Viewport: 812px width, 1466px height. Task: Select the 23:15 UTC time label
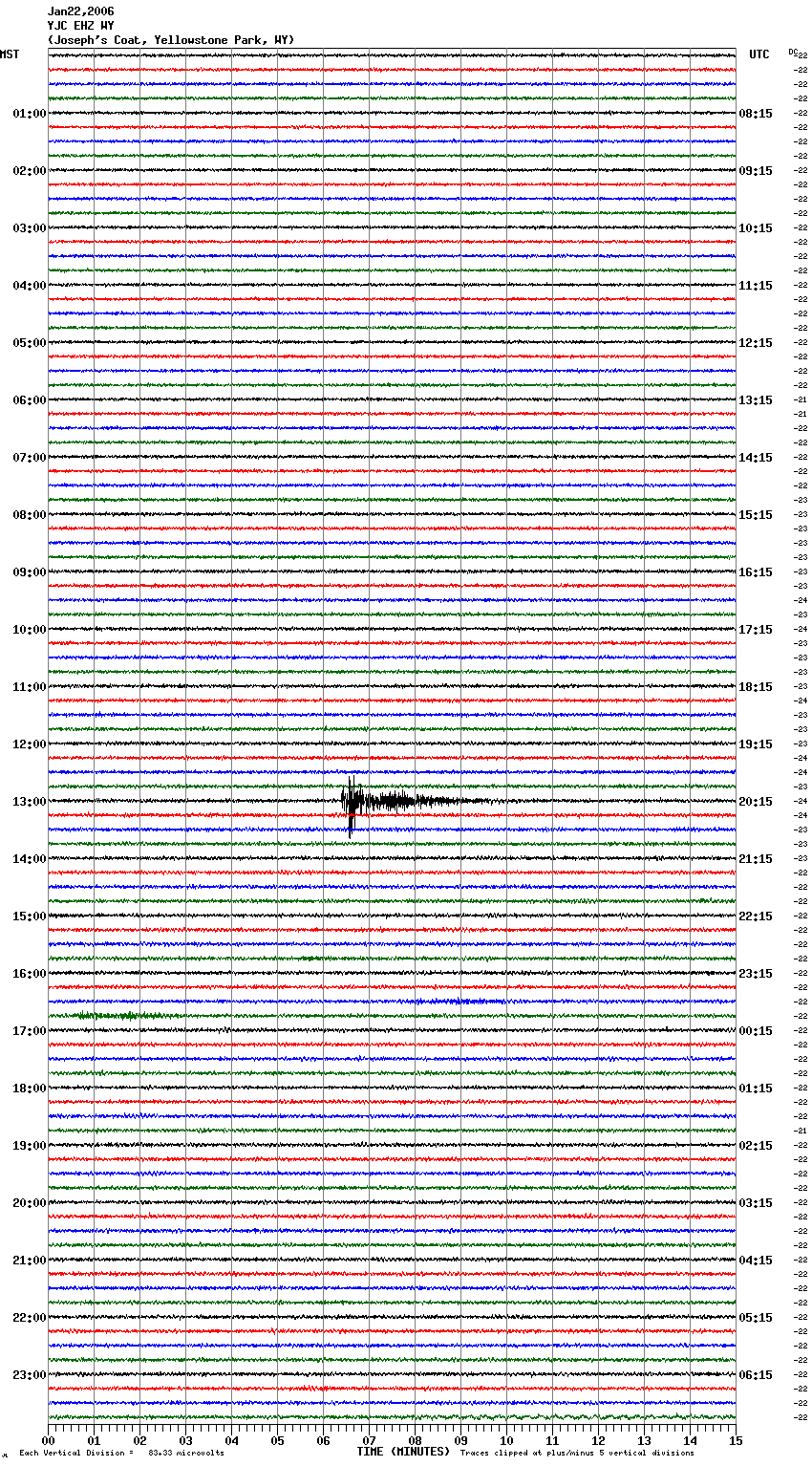pyautogui.click(x=756, y=974)
